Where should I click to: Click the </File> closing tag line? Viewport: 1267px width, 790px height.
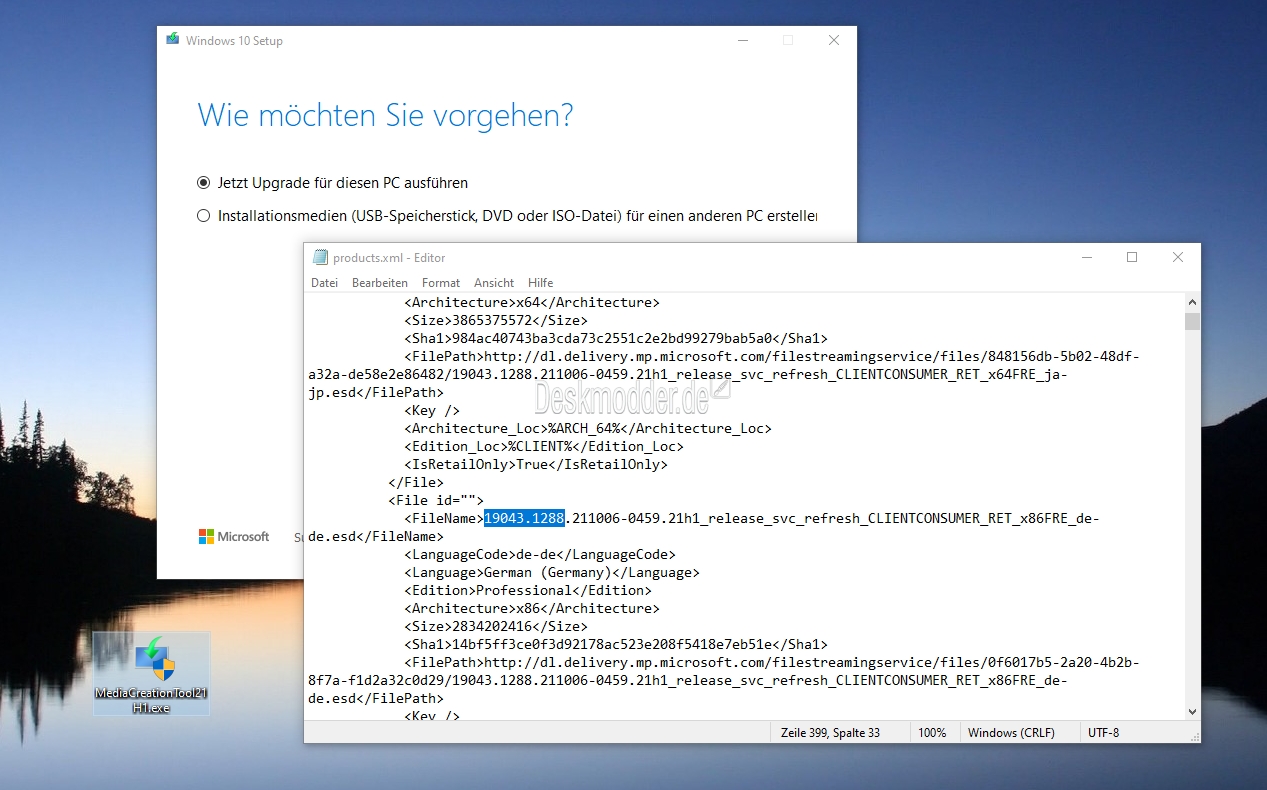pos(416,482)
